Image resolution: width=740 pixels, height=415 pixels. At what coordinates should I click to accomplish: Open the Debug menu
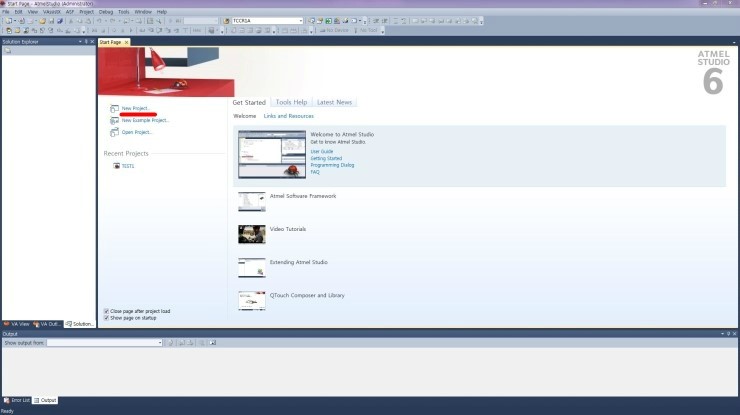pyautogui.click(x=106, y=12)
